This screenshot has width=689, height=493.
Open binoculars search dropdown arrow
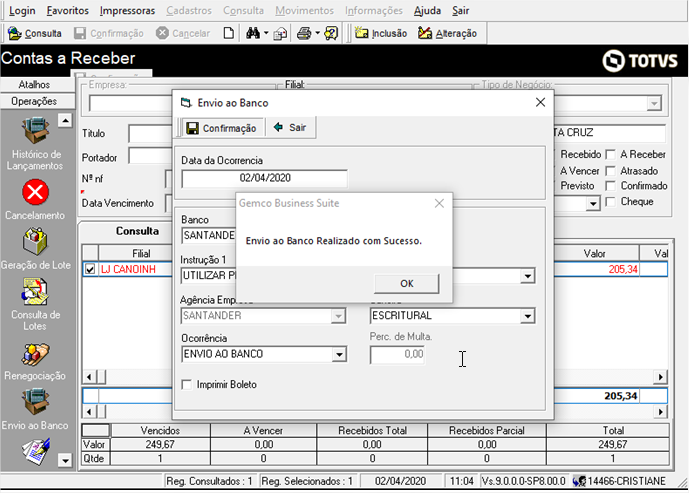pyautogui.click(x=266, y=33)
